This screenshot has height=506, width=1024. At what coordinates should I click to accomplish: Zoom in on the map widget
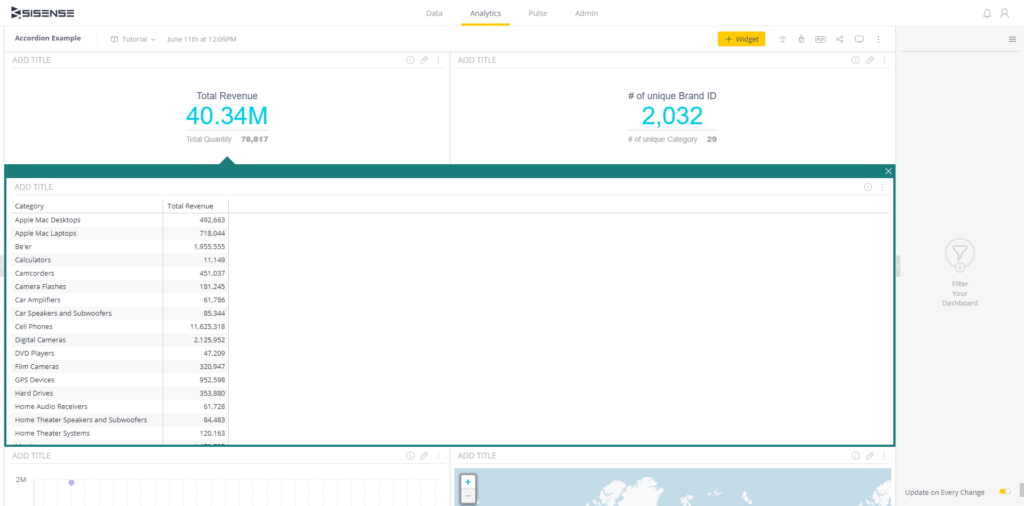pyautogui.click(x=468, y=482)
